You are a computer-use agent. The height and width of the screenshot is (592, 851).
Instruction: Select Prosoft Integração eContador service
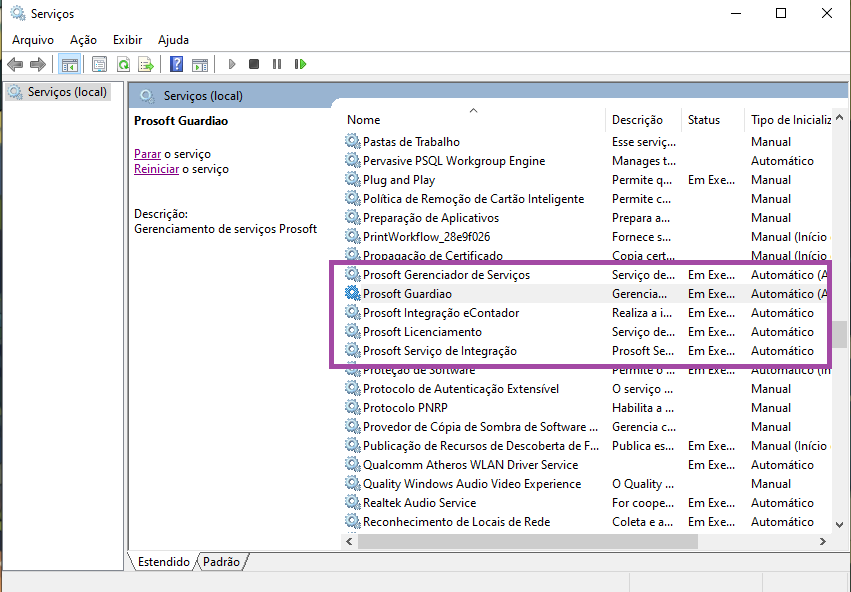point(588,313)
